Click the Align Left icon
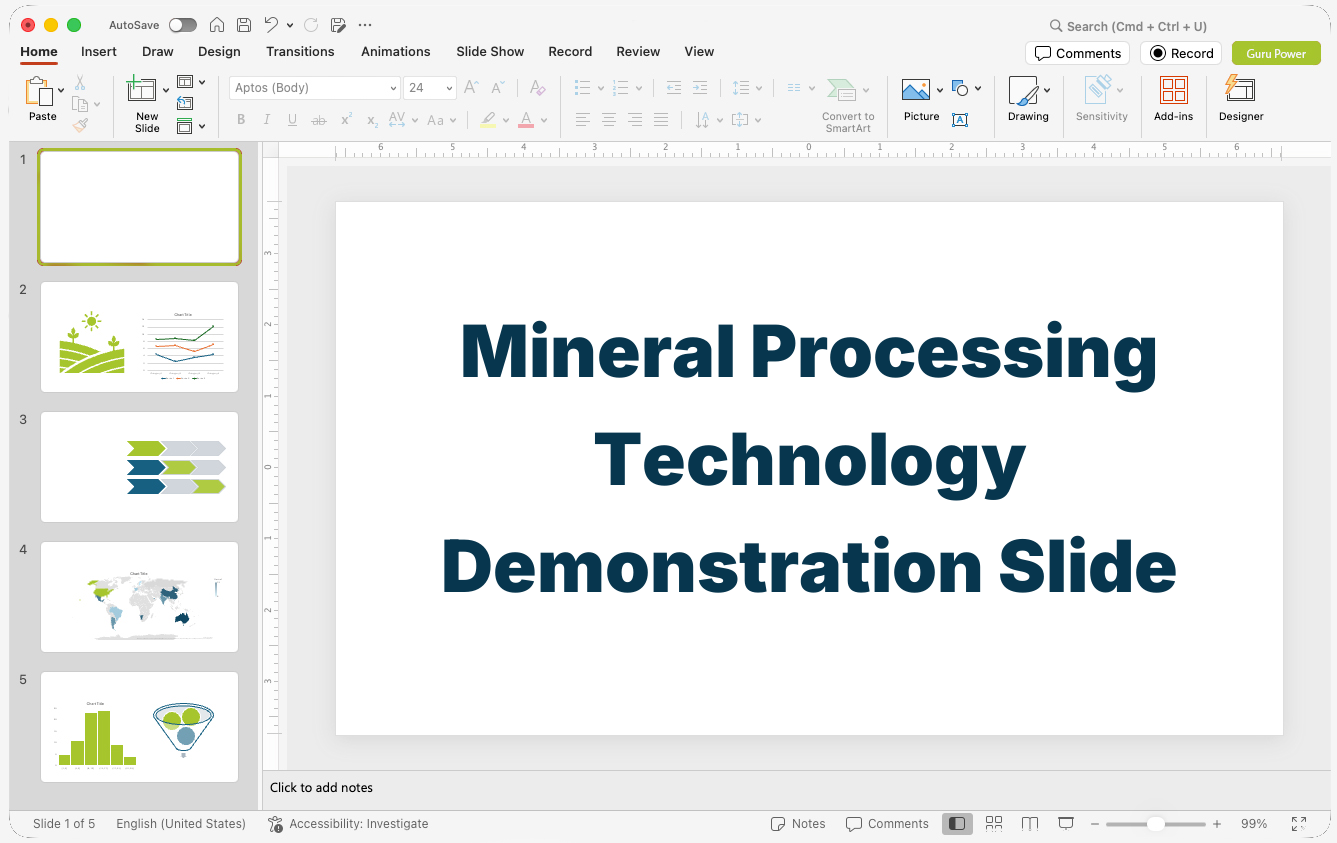Image resolution: width=1337 pixels, height=843 pixels. pos(583,120)
